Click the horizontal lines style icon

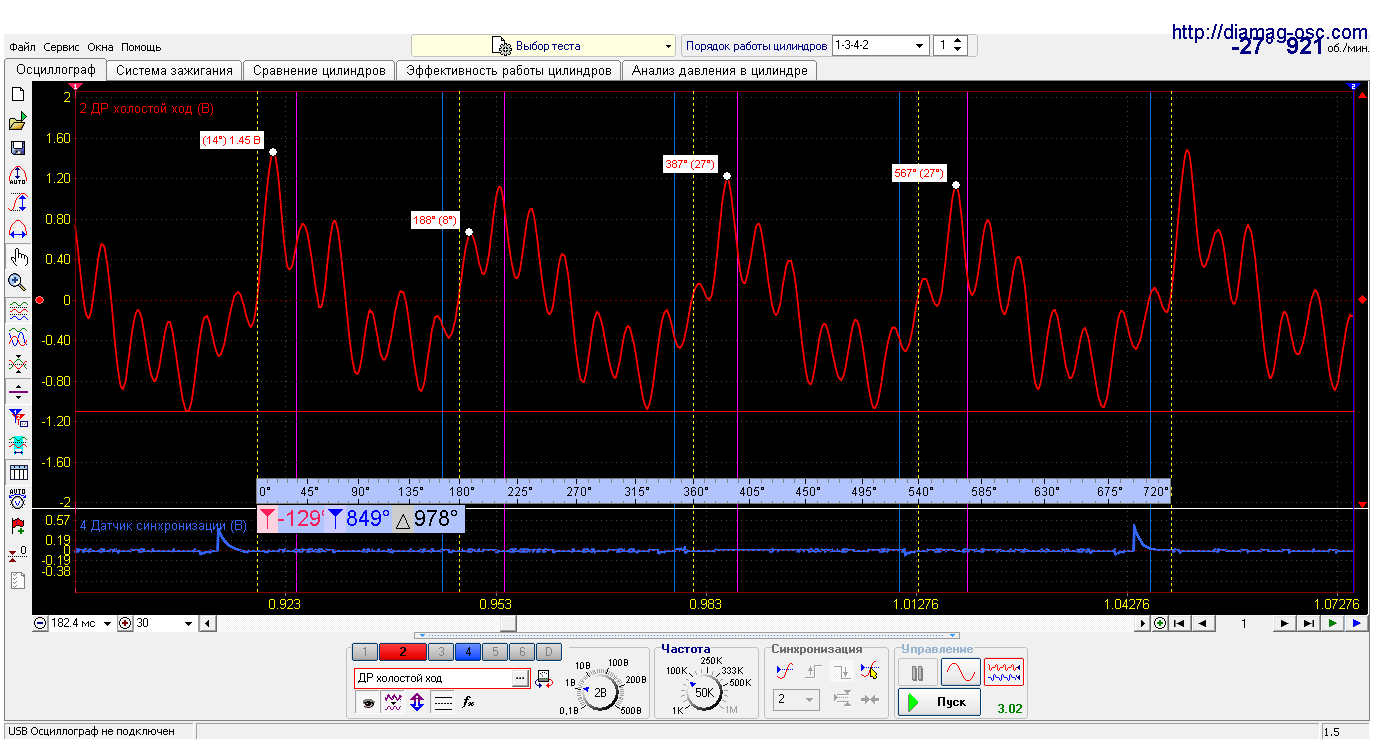click(443, 703)
